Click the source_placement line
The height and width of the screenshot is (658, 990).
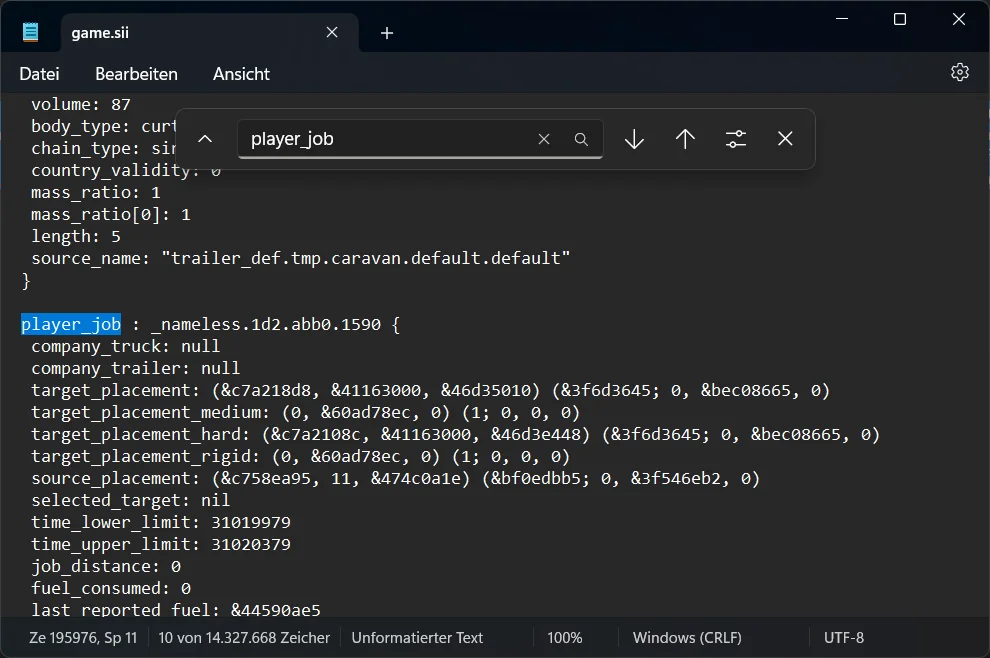(x=395, y=479)
